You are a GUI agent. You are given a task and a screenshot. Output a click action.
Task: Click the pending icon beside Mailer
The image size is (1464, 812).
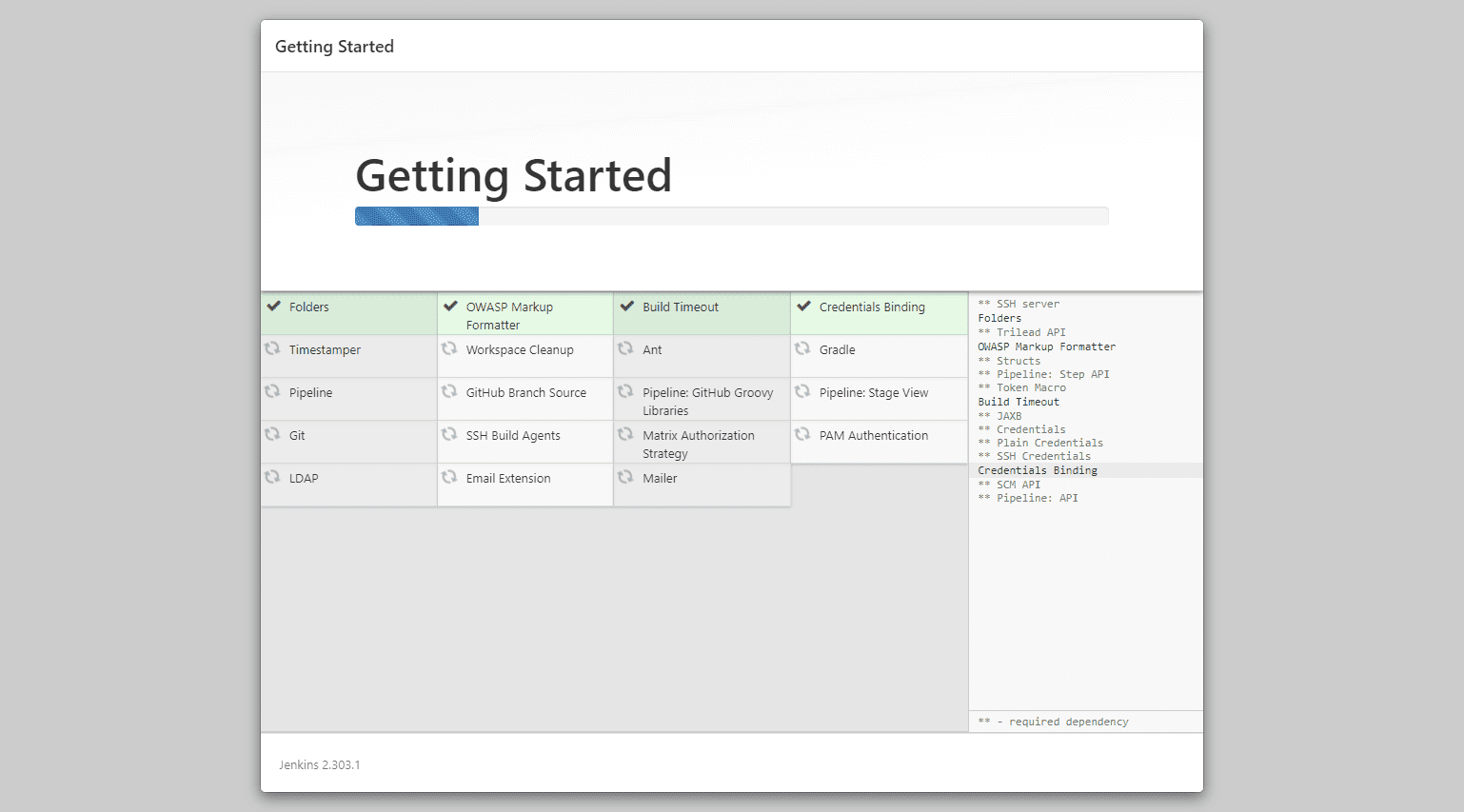tap(625, 478)
